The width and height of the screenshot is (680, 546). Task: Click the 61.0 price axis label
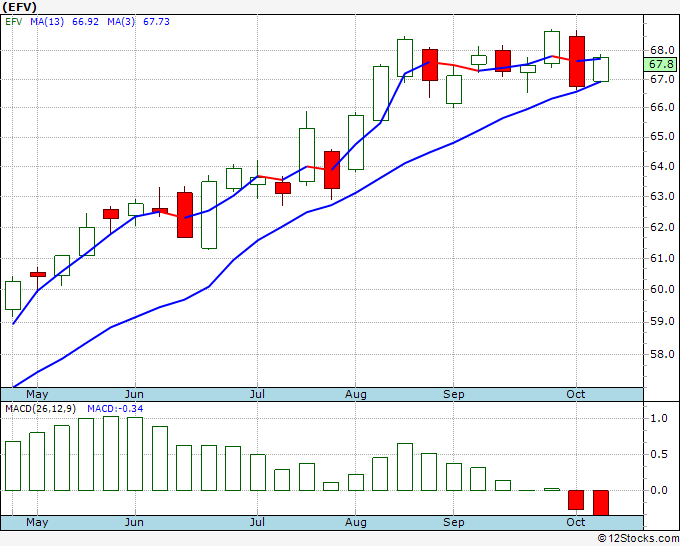pos(662,258)
